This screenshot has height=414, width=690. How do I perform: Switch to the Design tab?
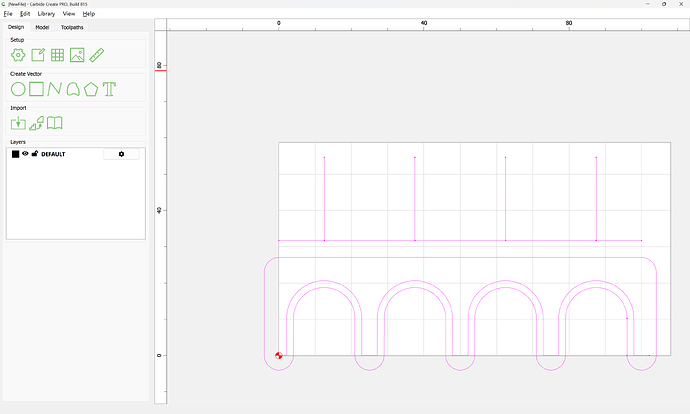(x=16, y=27)
